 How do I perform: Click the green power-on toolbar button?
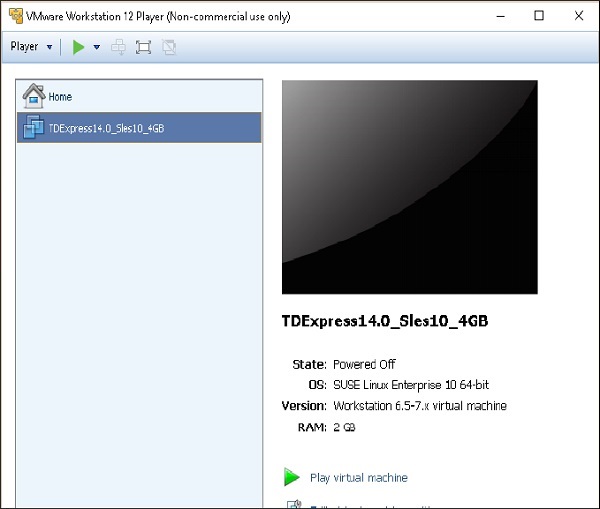point(78,47)
